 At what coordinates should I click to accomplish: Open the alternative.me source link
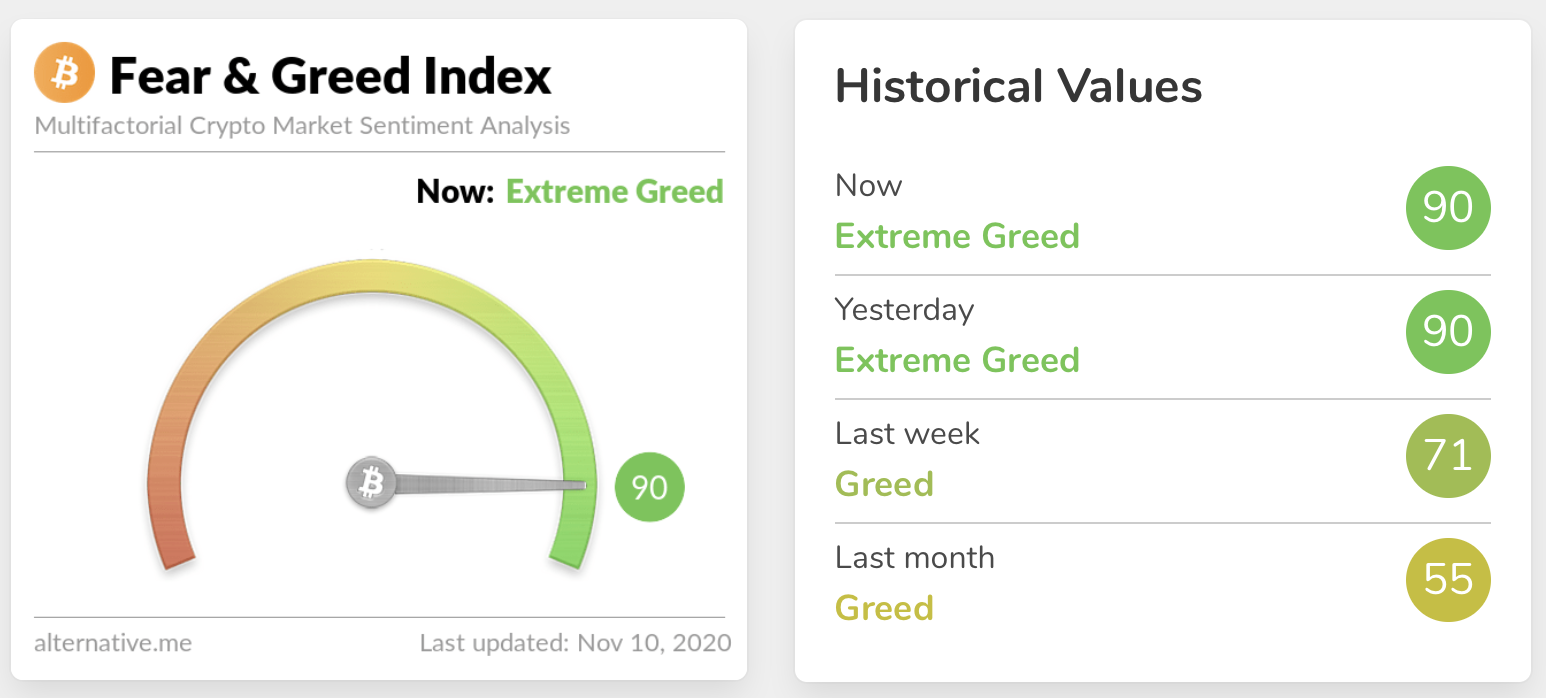[113, 642]
